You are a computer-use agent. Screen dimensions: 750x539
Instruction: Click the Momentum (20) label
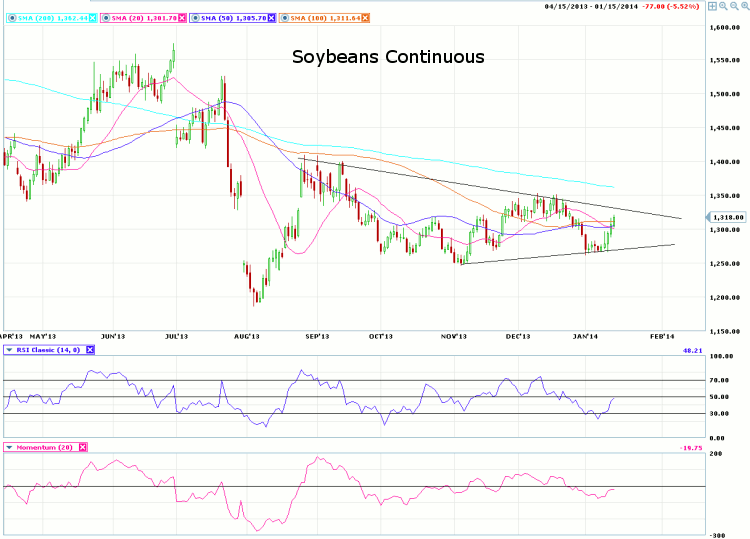(x=45, y=447)
